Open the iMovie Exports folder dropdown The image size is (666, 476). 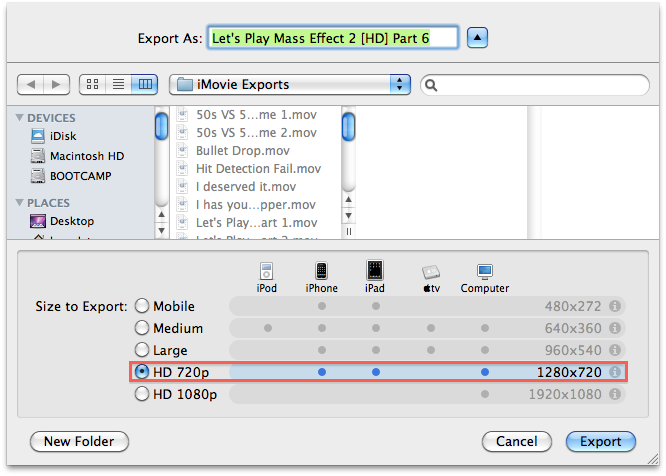click(290, 84)
